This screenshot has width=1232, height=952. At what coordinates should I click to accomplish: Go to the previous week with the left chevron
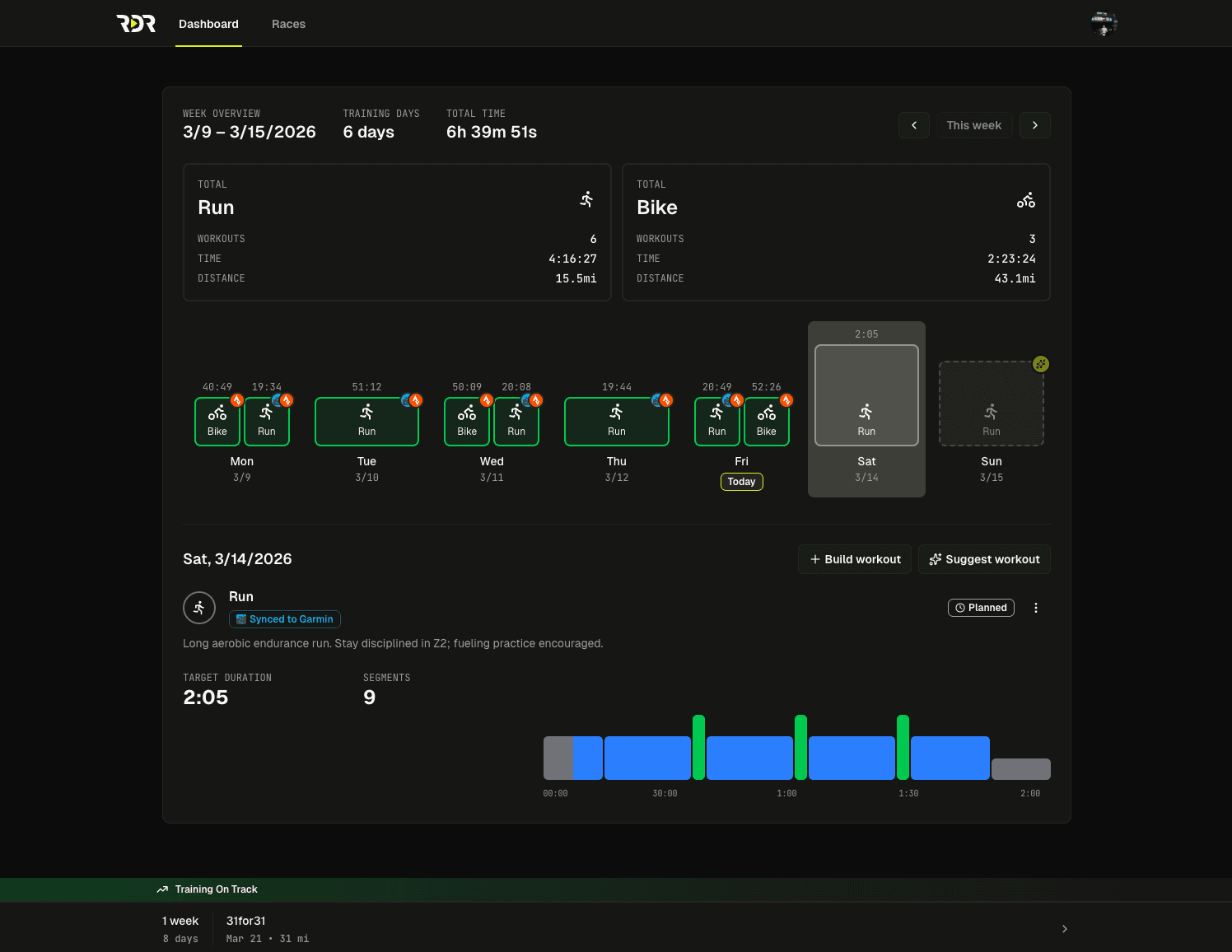click(914, 125)
